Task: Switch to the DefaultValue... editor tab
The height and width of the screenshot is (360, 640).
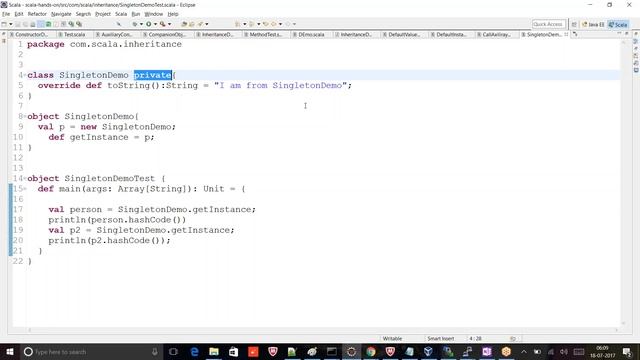Action: [404, 35]
